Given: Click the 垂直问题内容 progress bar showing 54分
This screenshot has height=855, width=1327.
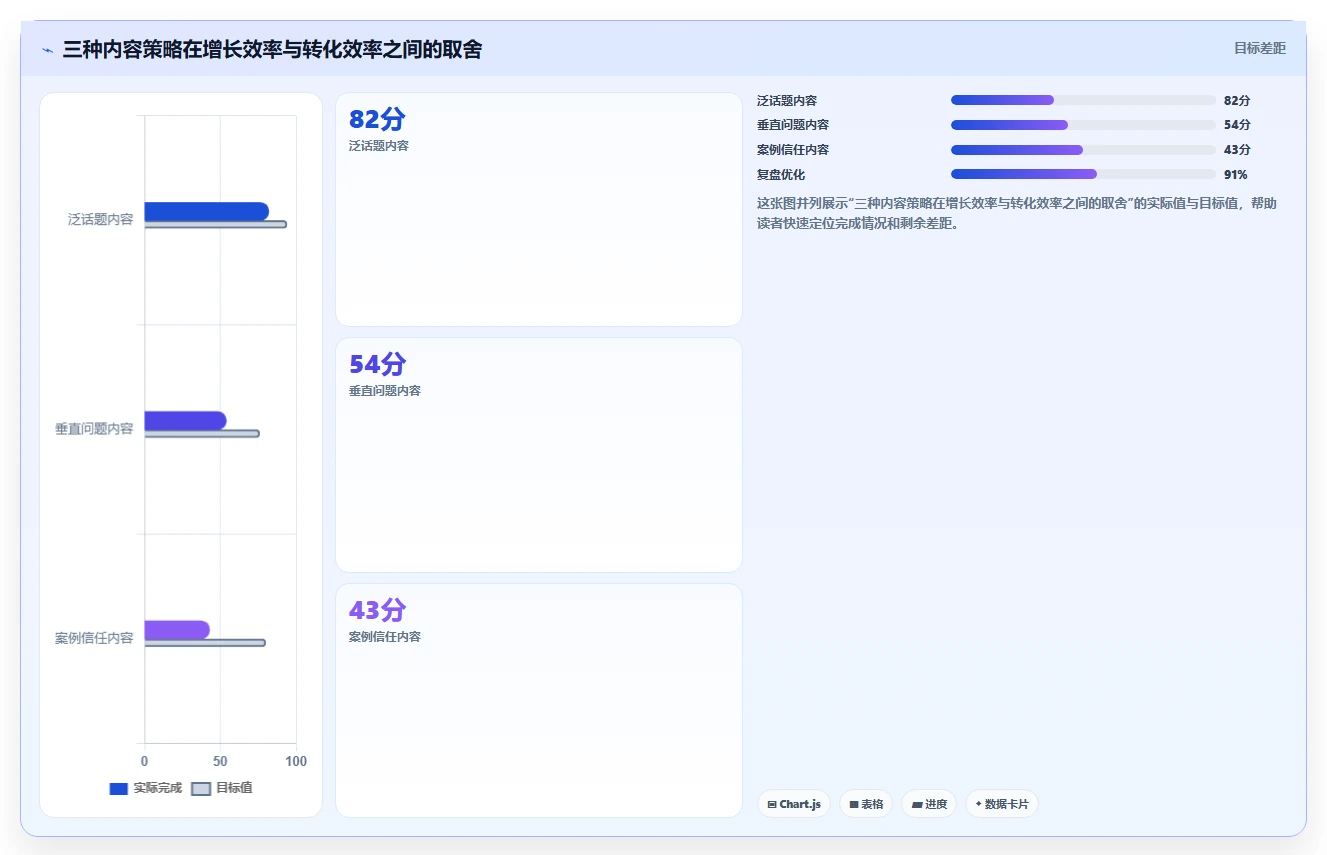Looking at the screenshot, I should point(1083,125).
